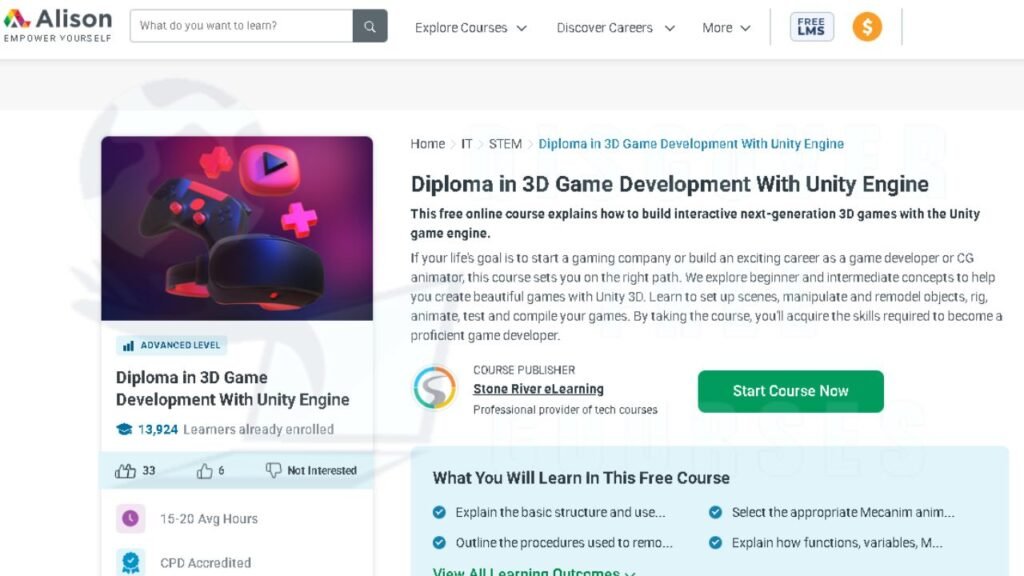This screenshot has height=576, width=1024.
Task: Click the Diploma in 3D Game Development breadcrumb
Action: 691,144
